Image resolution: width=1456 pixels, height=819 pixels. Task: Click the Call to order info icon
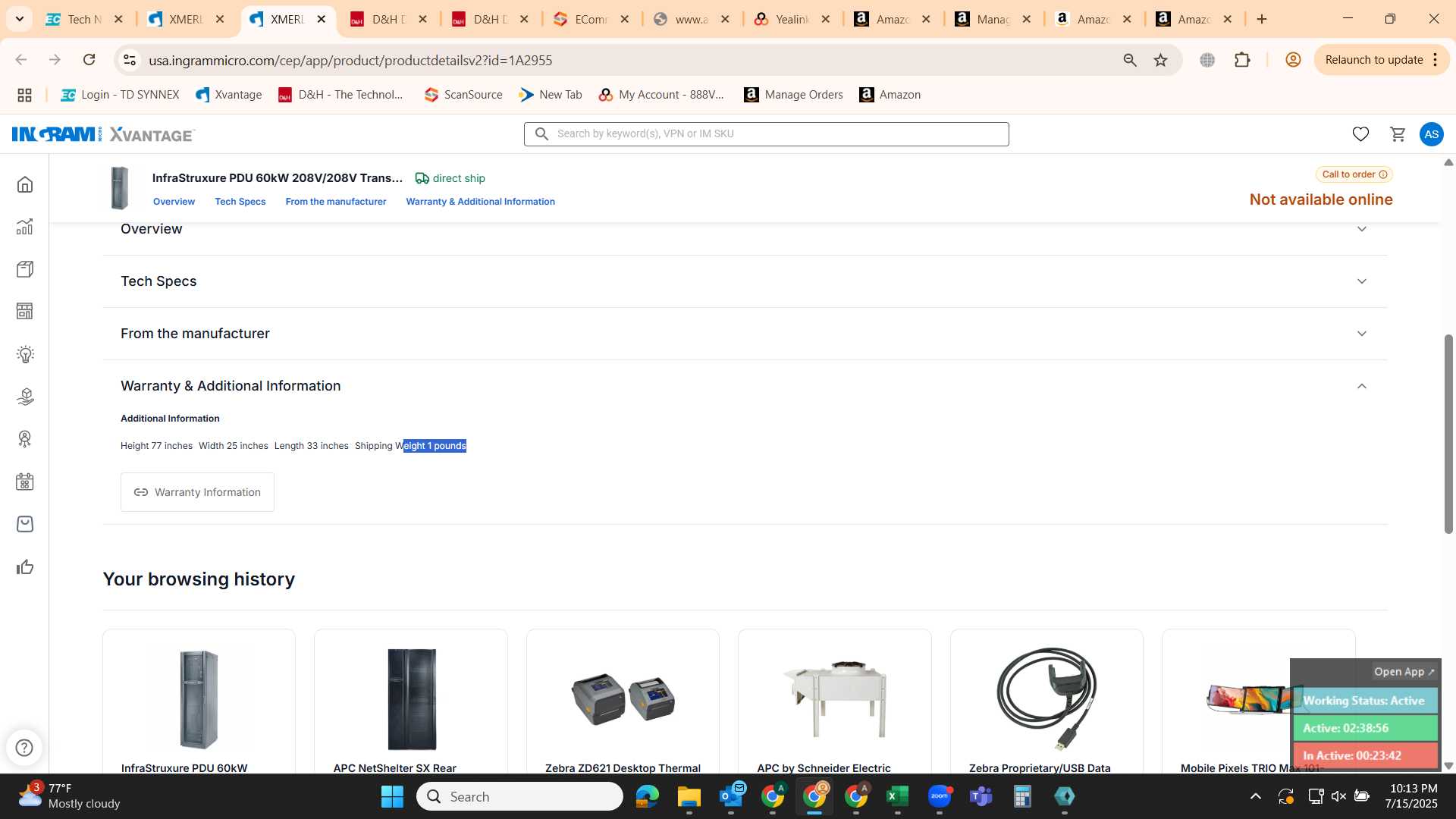coord(1383,174)
